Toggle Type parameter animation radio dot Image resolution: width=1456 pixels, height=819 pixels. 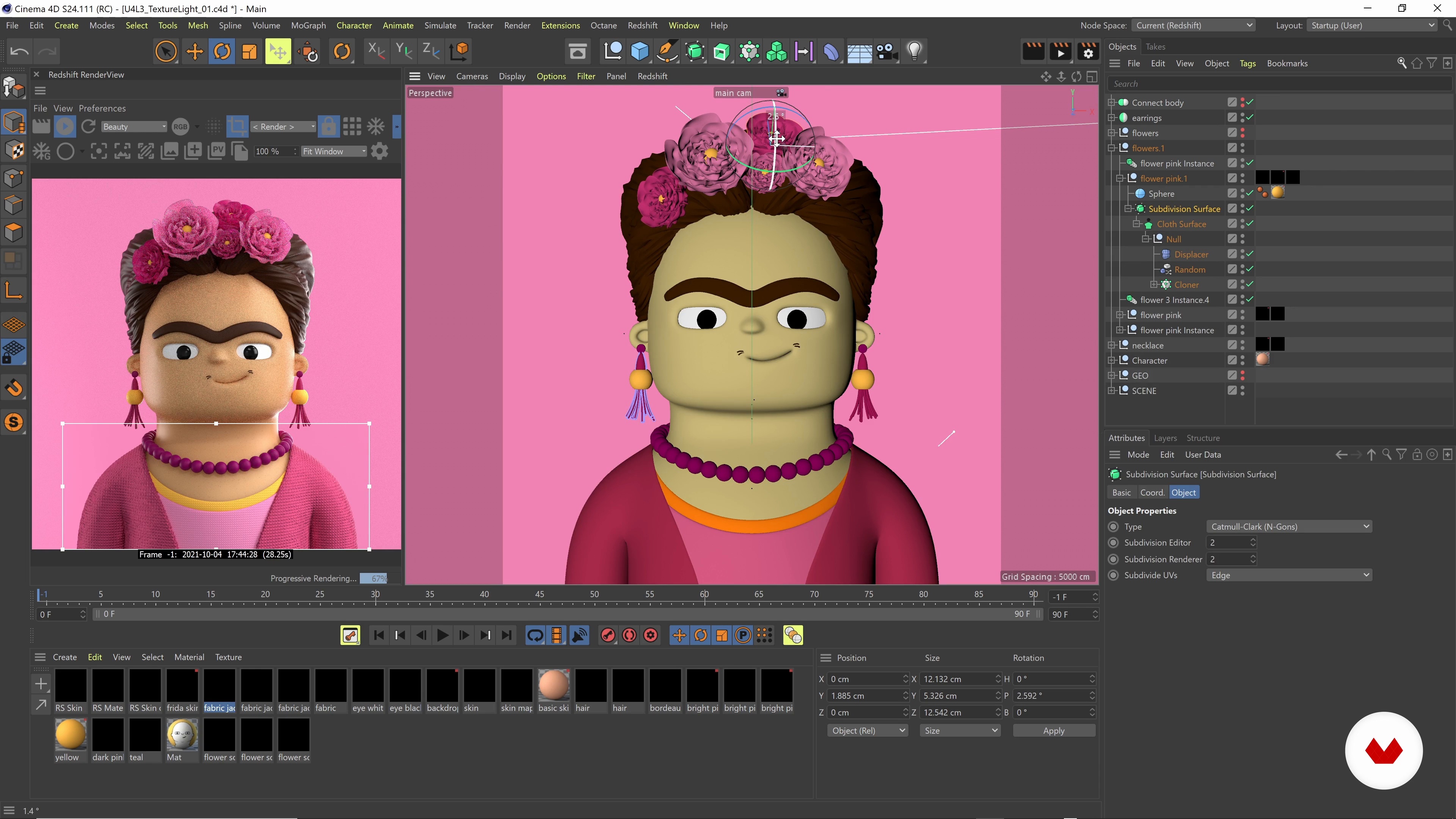[x=1114, y=527]
